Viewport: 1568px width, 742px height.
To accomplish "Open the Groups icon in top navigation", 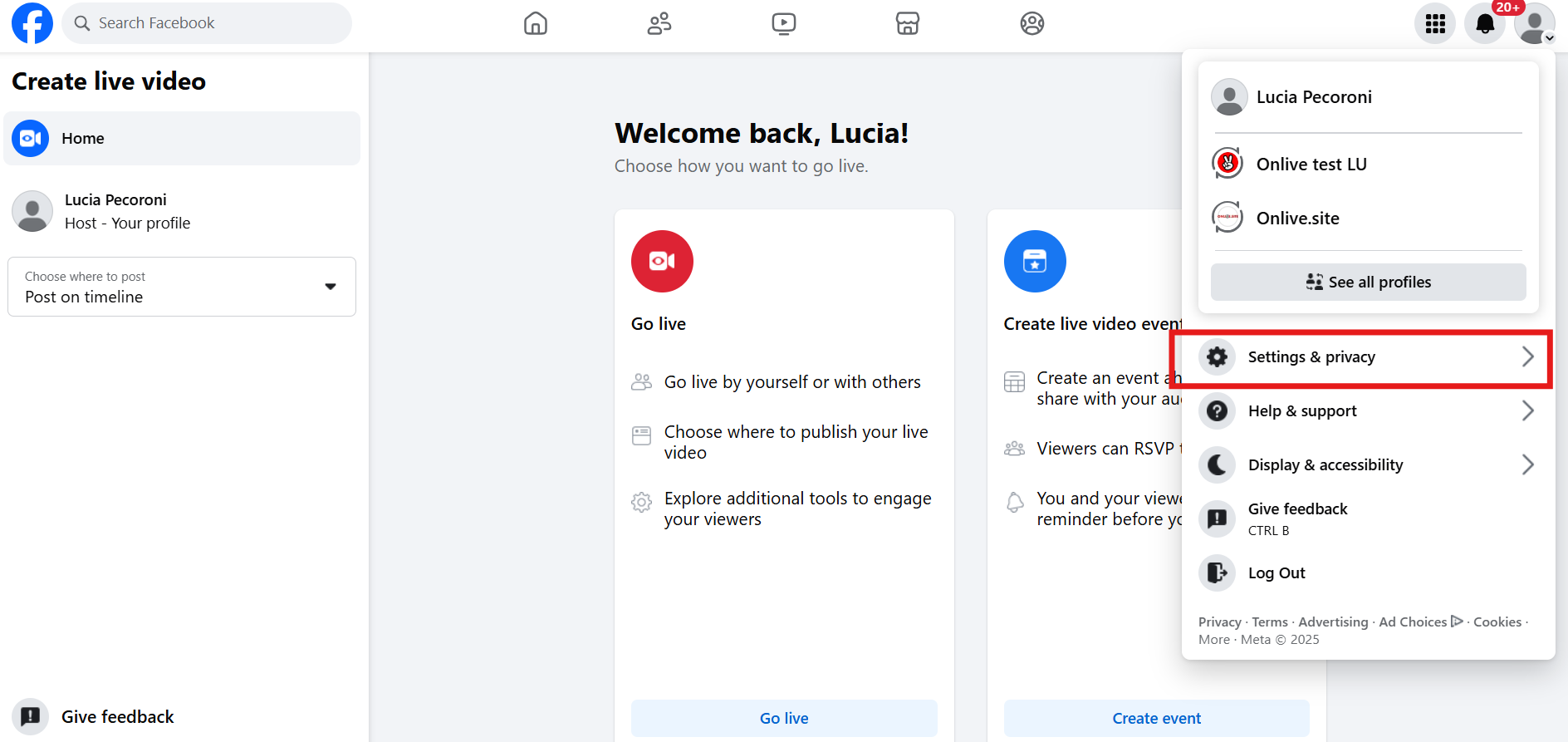I will pyautogui.click(x=1031, y=23).
